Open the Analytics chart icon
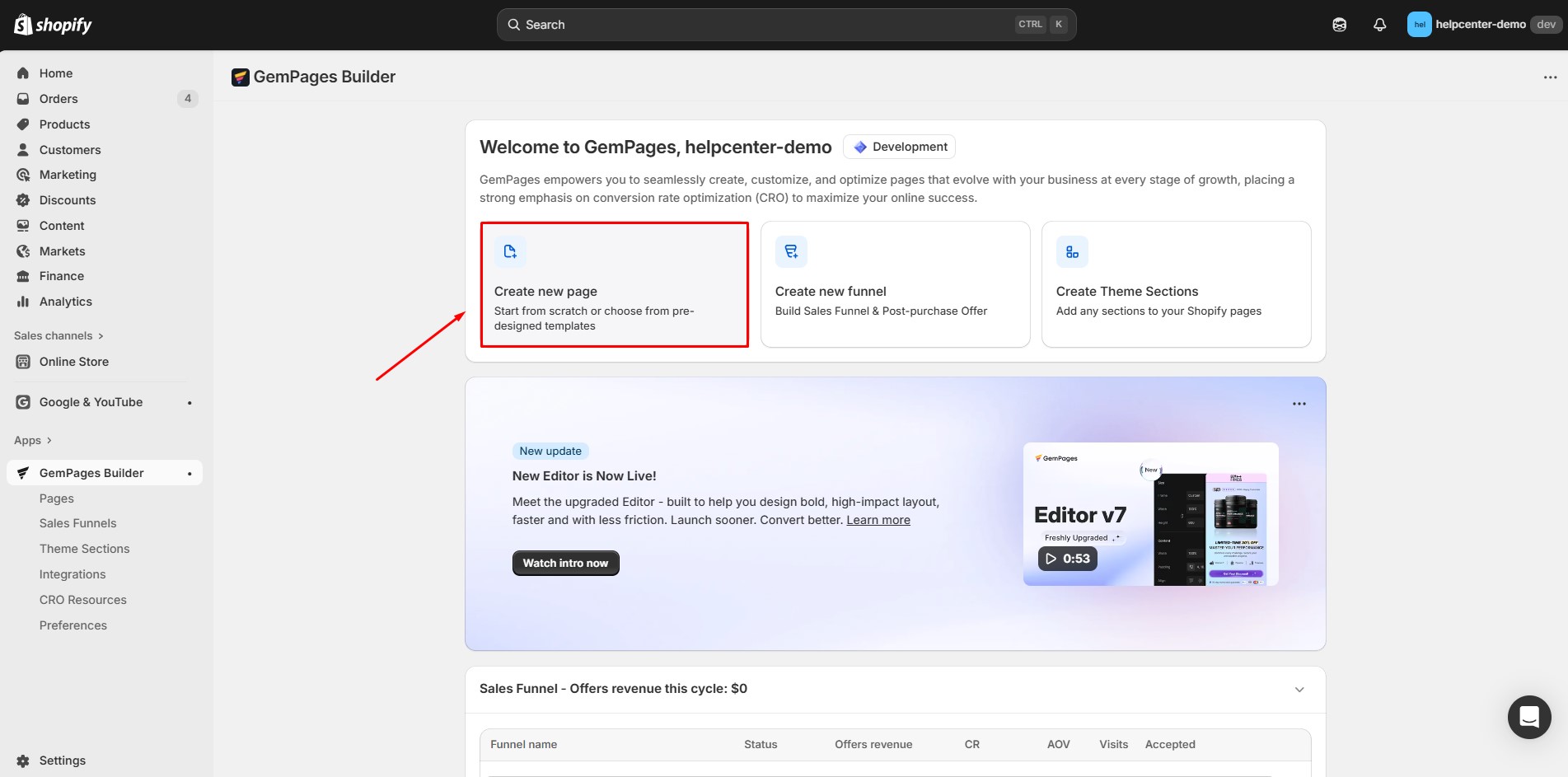The image size is (1568, 777). coord(23,301)
